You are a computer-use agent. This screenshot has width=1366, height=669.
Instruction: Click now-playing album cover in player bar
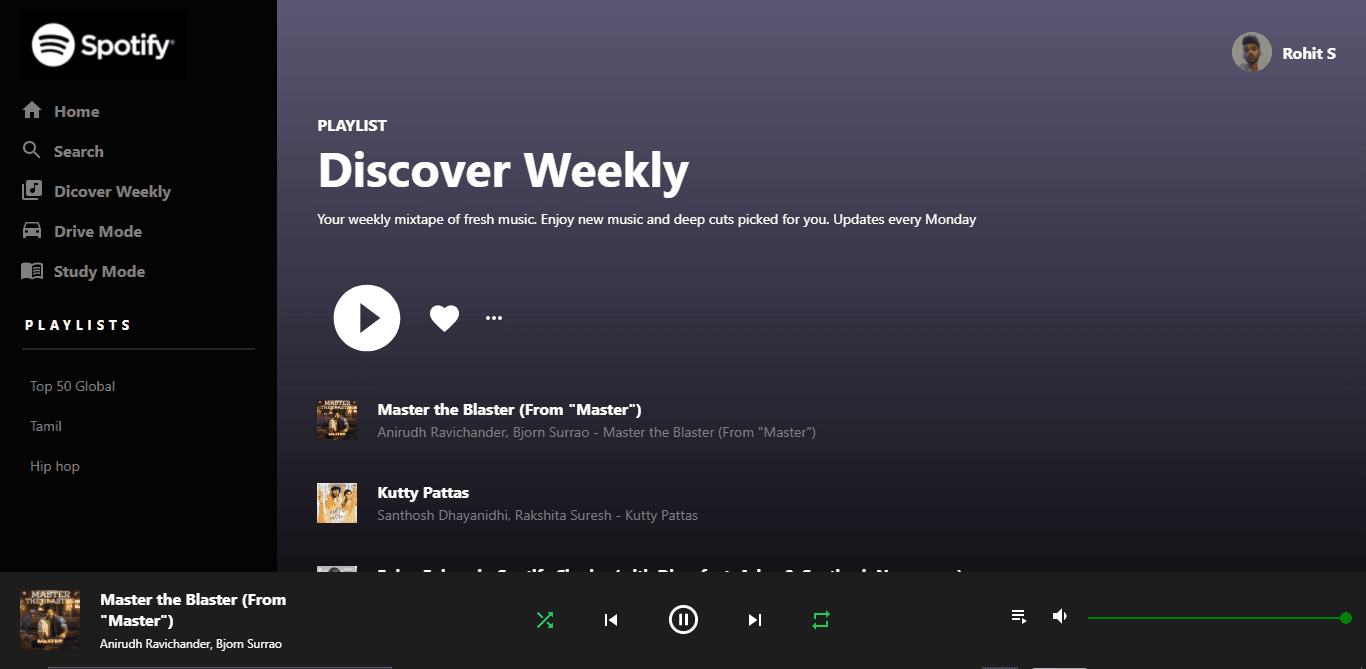pyautogui.click(x=50, y=620)
